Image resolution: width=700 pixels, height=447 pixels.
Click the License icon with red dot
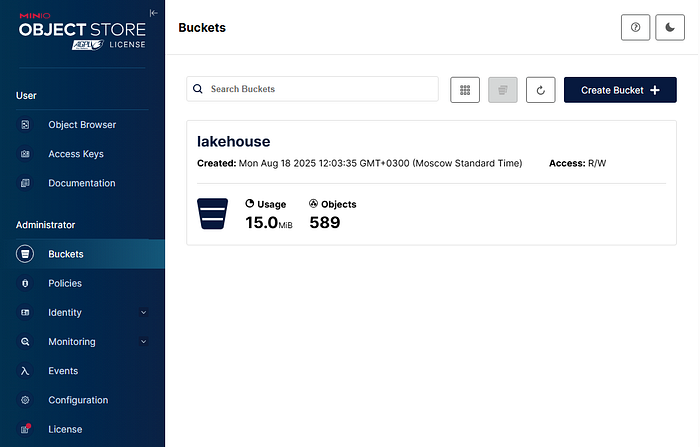(25, 429)
